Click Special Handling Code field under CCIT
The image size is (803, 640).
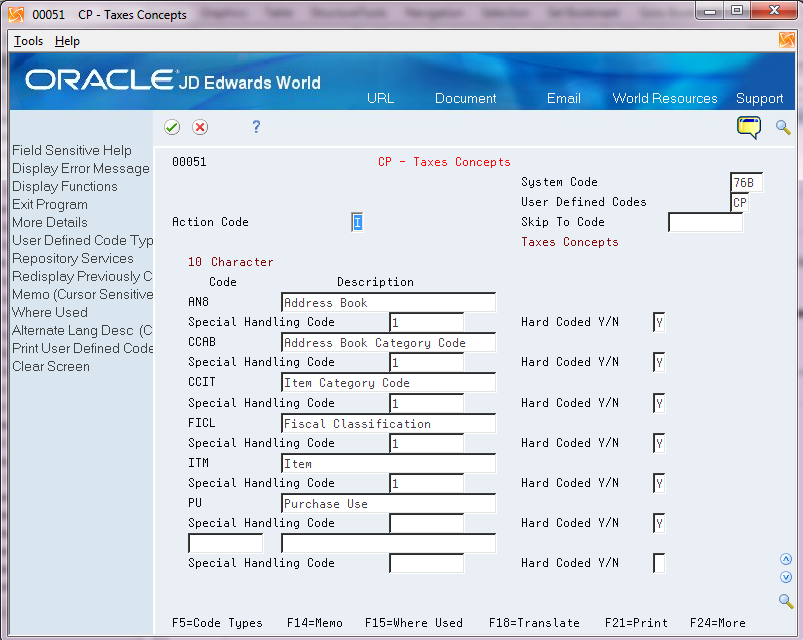(427, 403)
